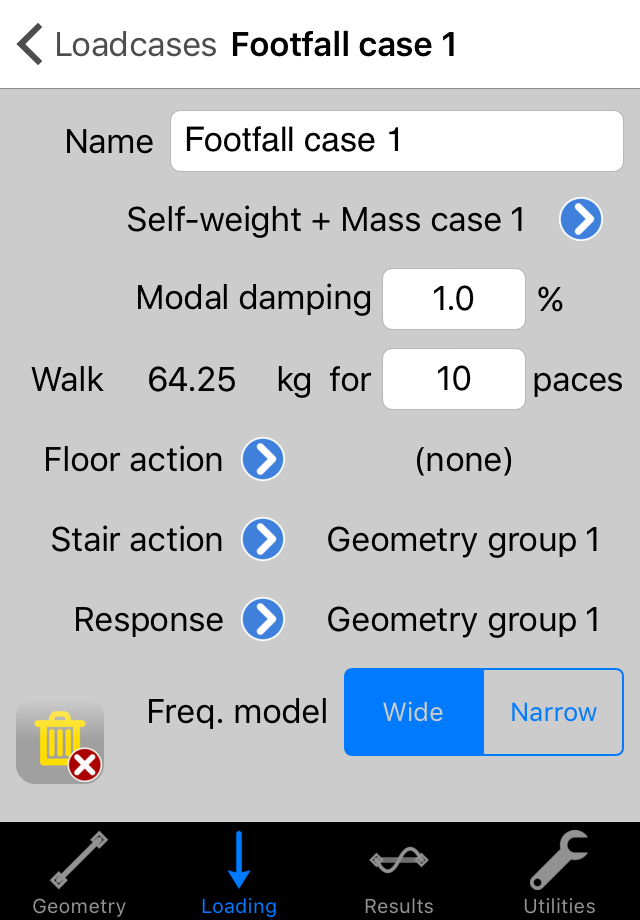
Task: Open the Stair action options
Action: pyautogui.click(x=262, y=539)
